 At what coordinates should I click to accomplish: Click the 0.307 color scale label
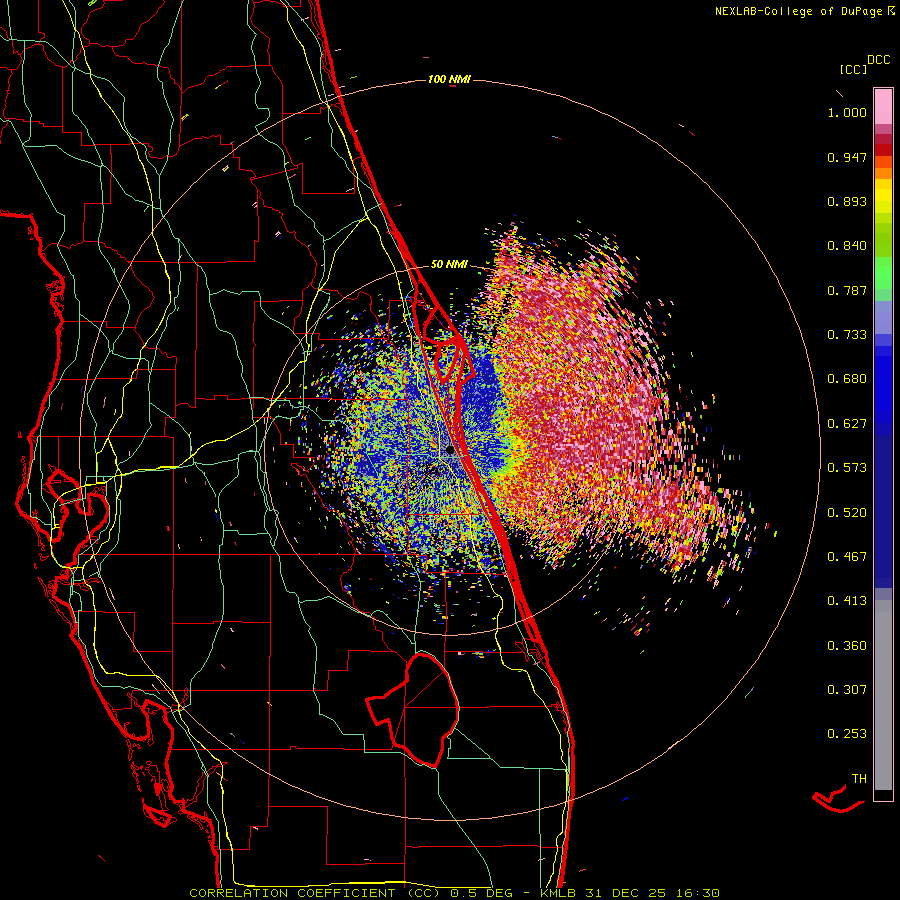pos(847,690)
